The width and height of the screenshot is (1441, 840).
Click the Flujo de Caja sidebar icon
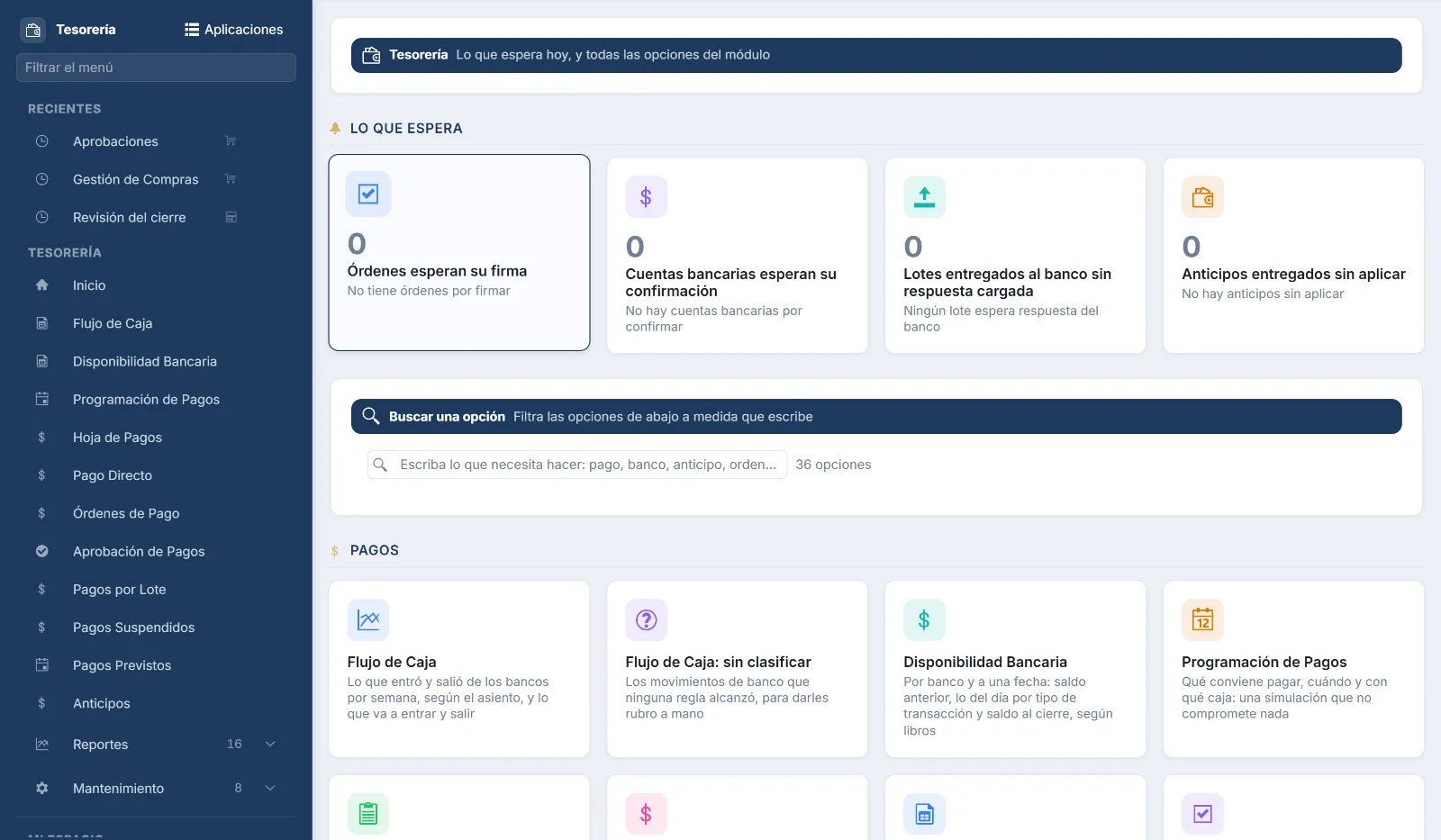click(x=41, y=323)
